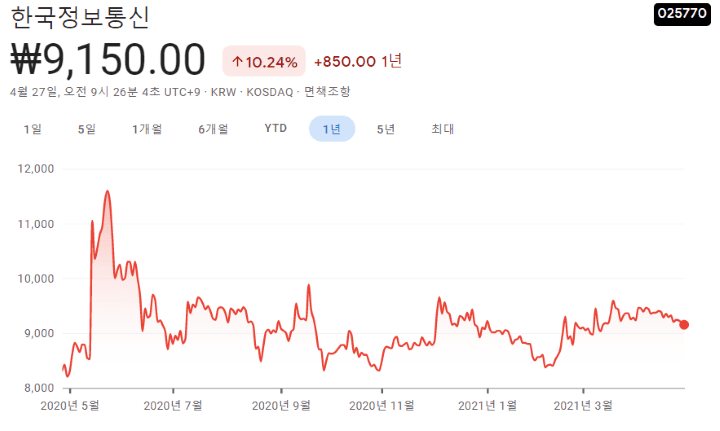
Task: Click the ₩9,150.00 price value
Action: tap(108, 59)
